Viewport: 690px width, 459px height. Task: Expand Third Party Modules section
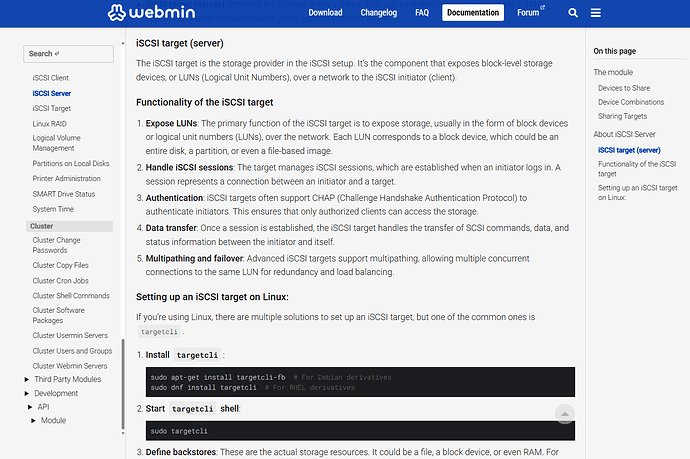click(x=25, y=379)
